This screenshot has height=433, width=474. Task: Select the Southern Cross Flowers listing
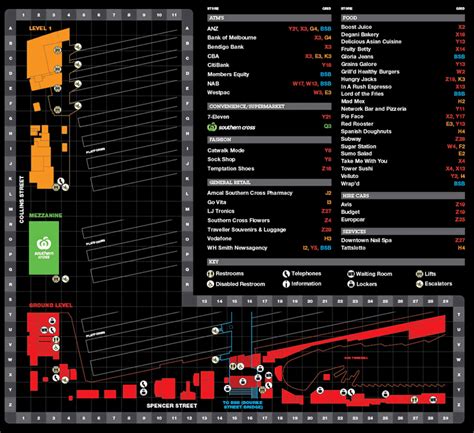(269, 220)
